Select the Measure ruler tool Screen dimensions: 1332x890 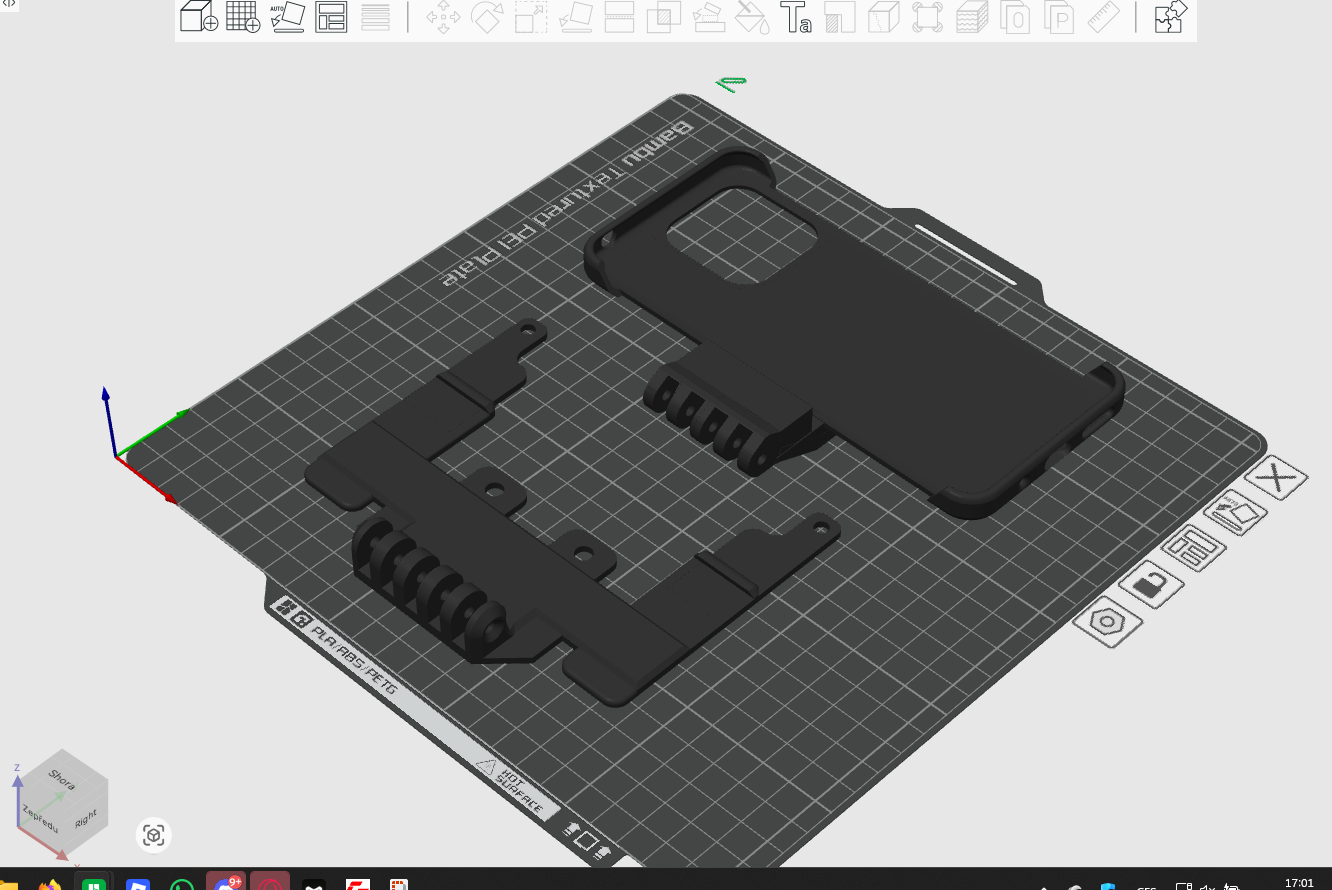(x=1104, y=17)
